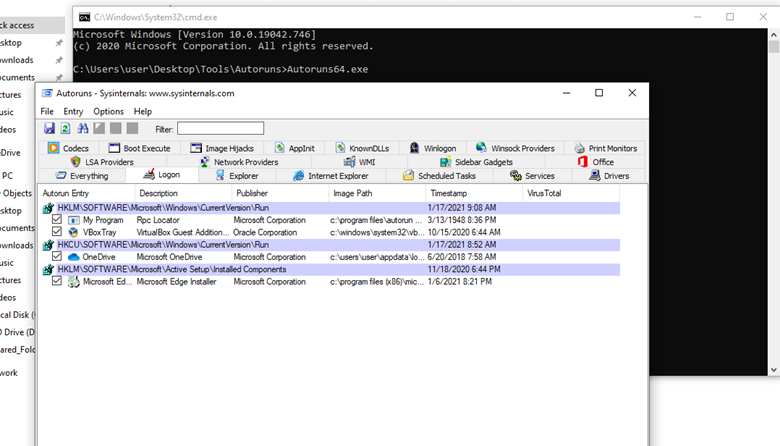Open the File menu in Autoruns
The height and width of the screenshot is (446, 780).
click(47, 111)
